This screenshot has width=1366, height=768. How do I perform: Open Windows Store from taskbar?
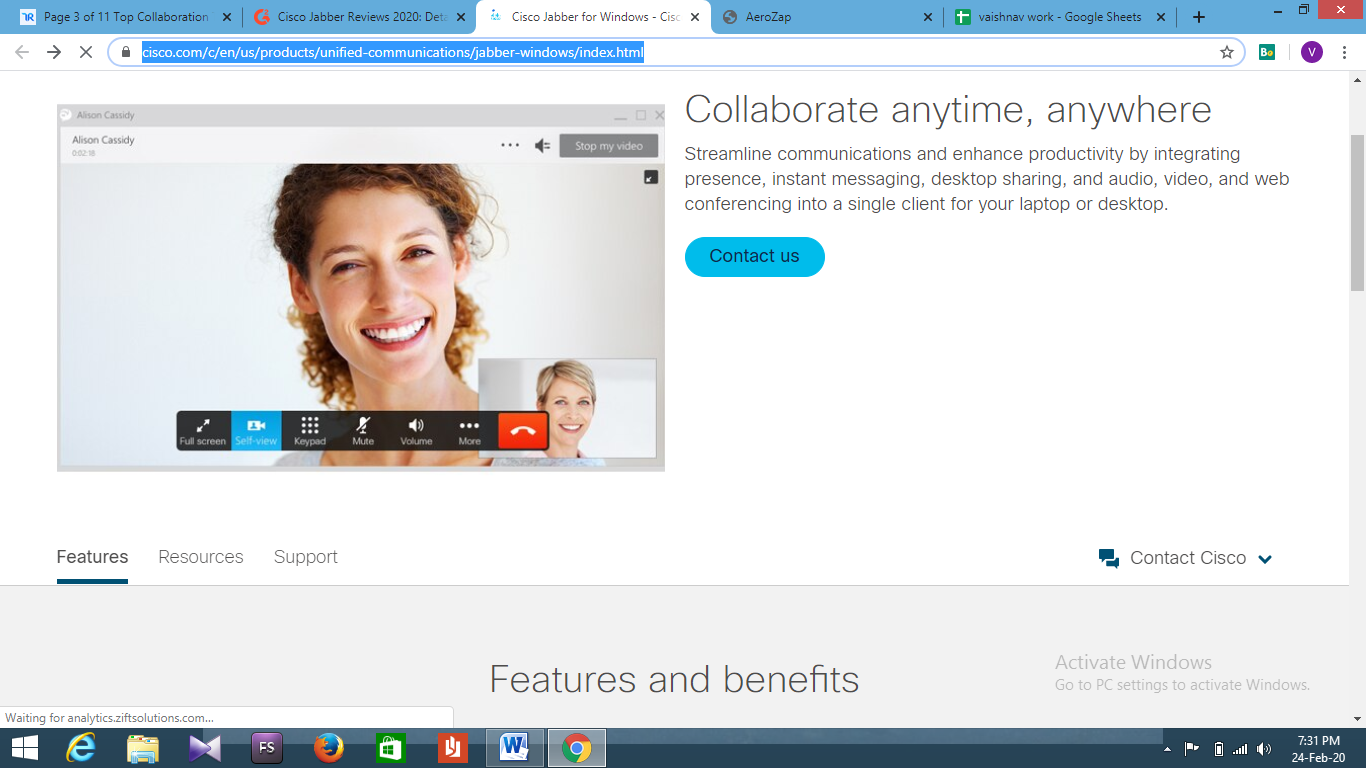point(390,748)
